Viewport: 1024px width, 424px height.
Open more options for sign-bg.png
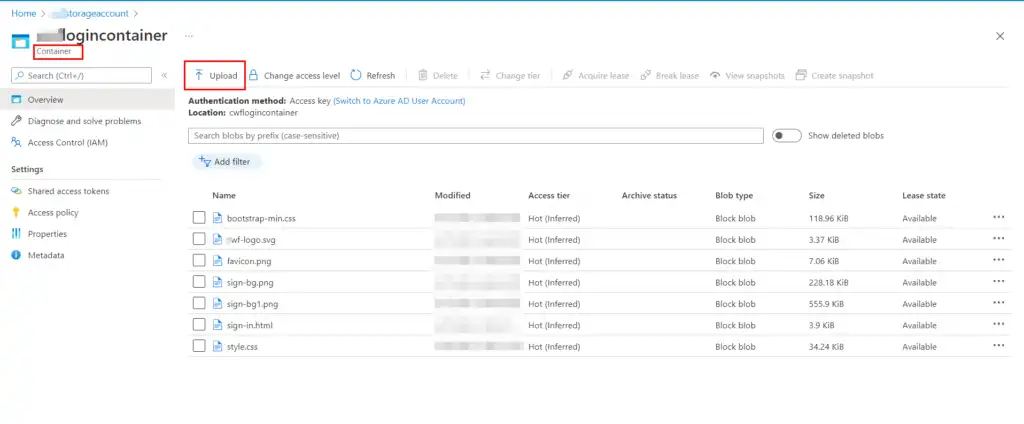999,281
